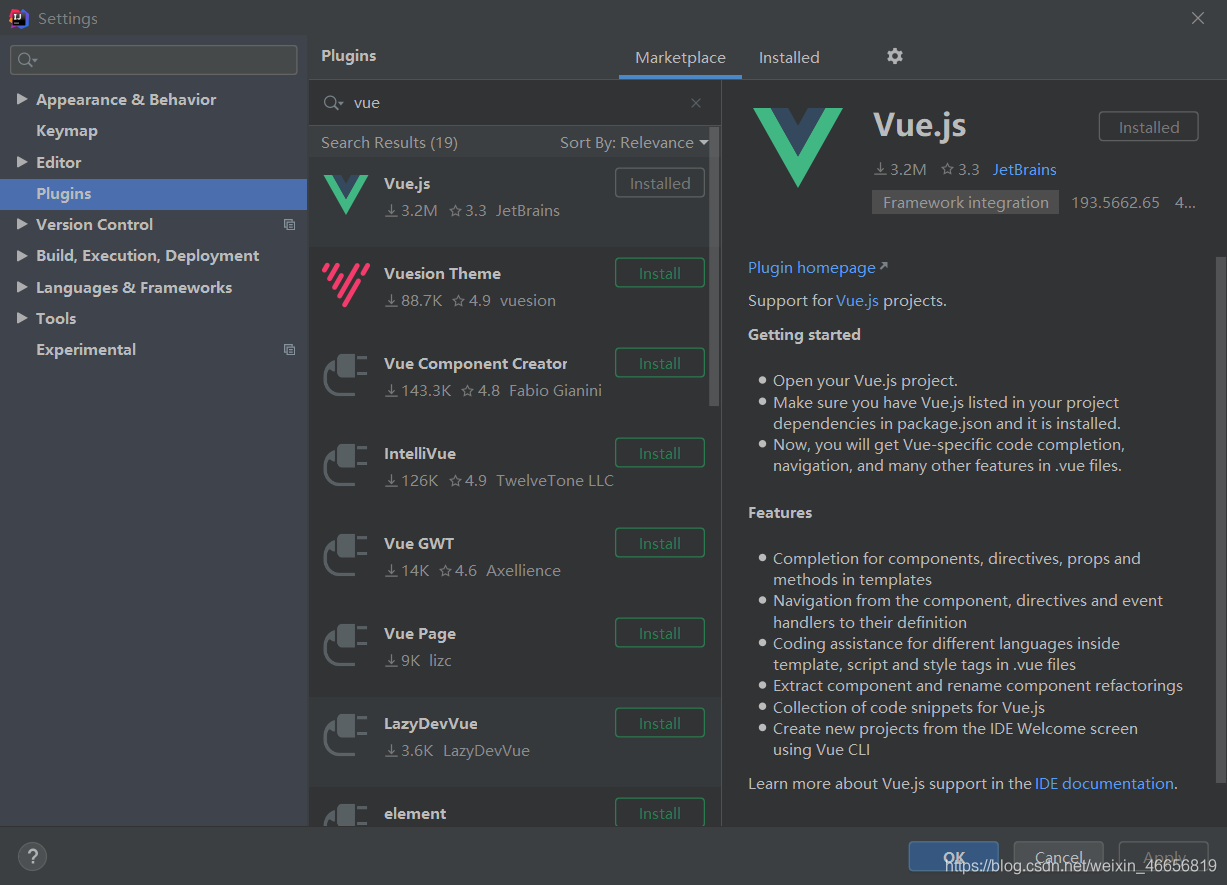
Task: Click the Vue GWT plug icon
Action: pyautogui.click(x=346, y=554)
